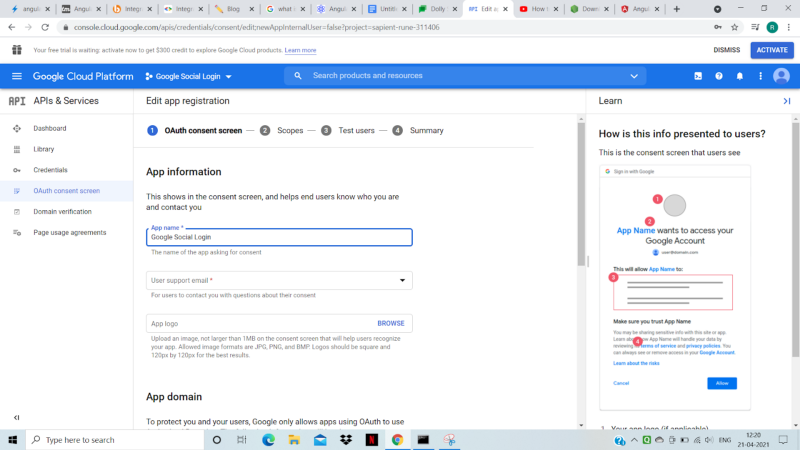Open File Explorer from the taskbar

click(294, 440)
